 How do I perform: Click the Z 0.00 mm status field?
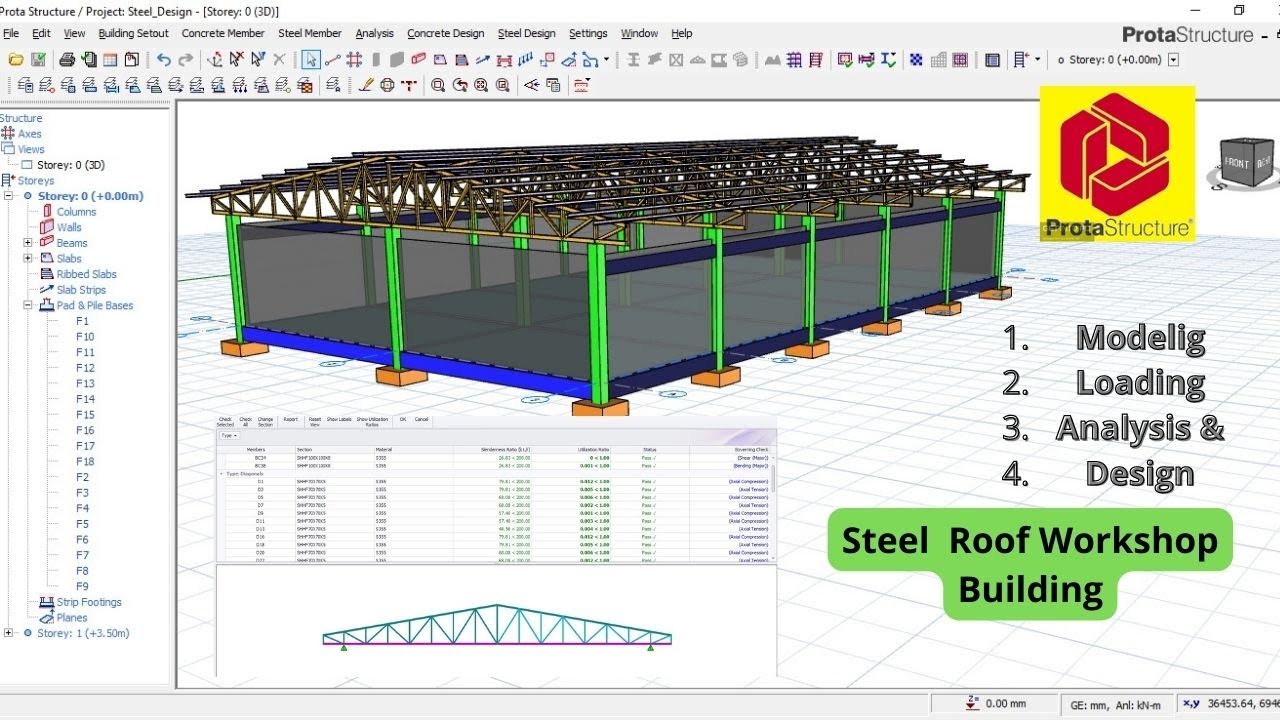(994, 704)
